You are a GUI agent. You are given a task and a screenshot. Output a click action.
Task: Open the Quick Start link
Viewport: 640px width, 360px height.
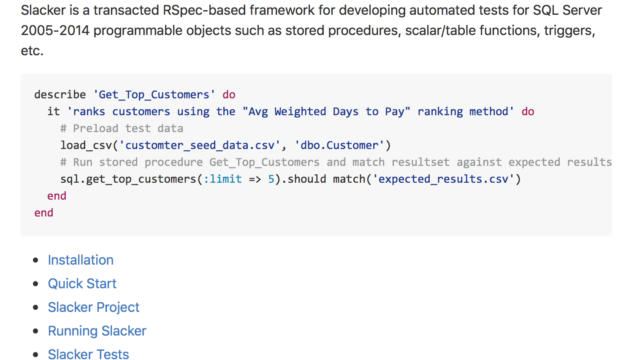click(x=82, y=284)
